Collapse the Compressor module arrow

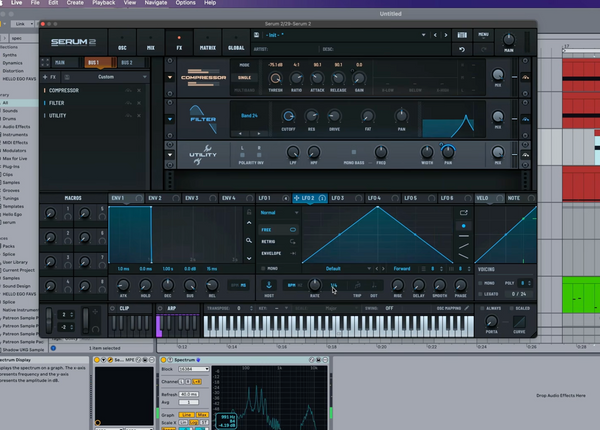point(170,77)
